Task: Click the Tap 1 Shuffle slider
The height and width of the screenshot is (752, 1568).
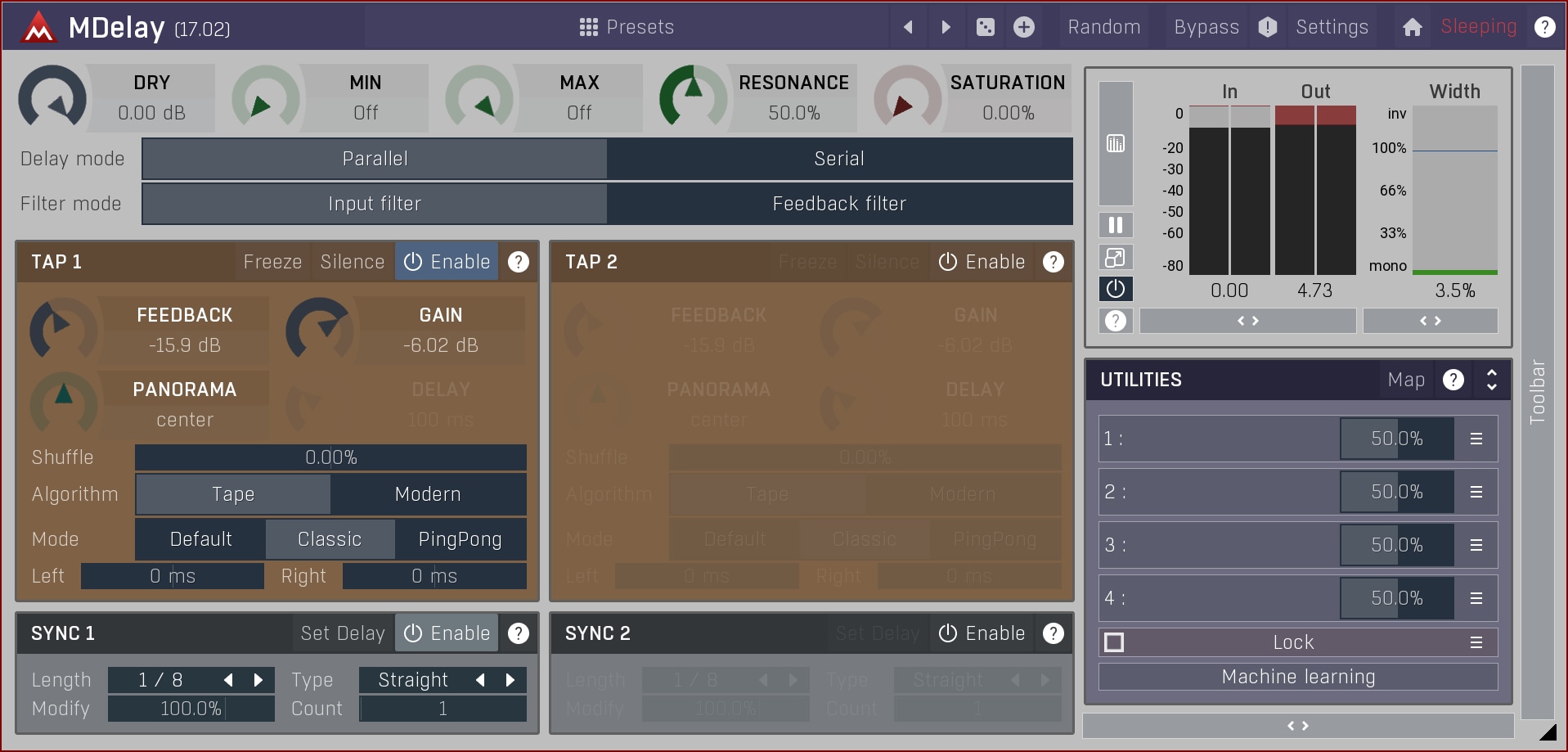Action: [330, 457]
